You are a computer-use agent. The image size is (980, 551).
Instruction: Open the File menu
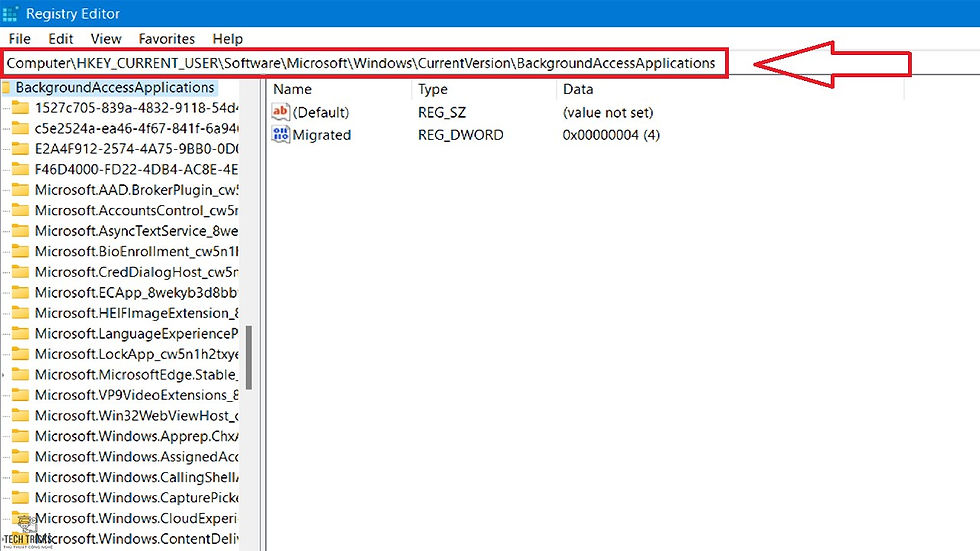tap(19, 39)
